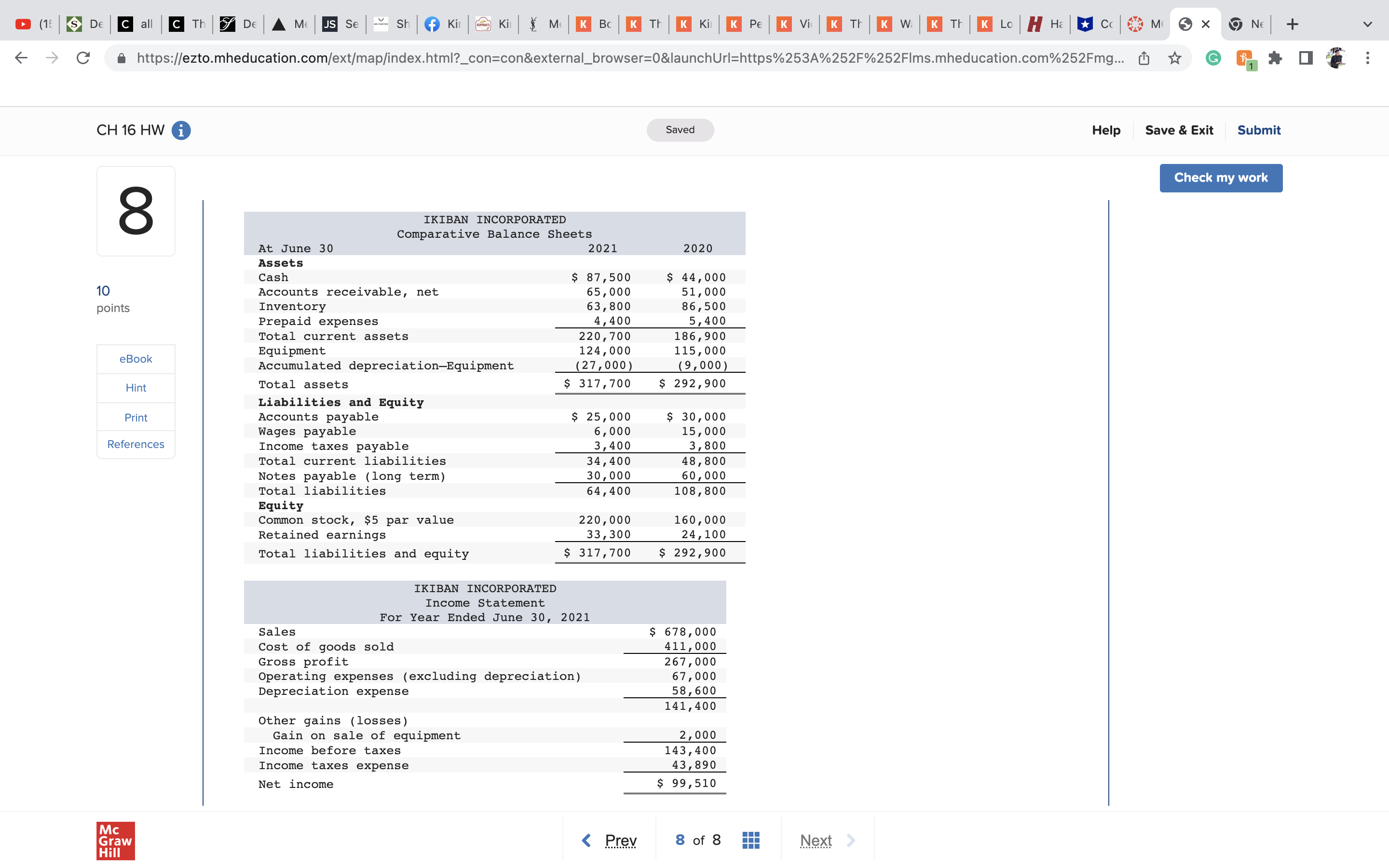Open the Extensions puzzle piece menu
The width and height of the screenshot is (1389, 868).
pos(1275,58)
